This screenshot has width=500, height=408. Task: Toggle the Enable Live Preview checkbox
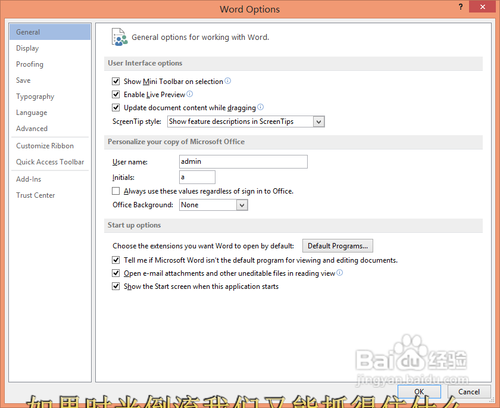pos(116,94)
